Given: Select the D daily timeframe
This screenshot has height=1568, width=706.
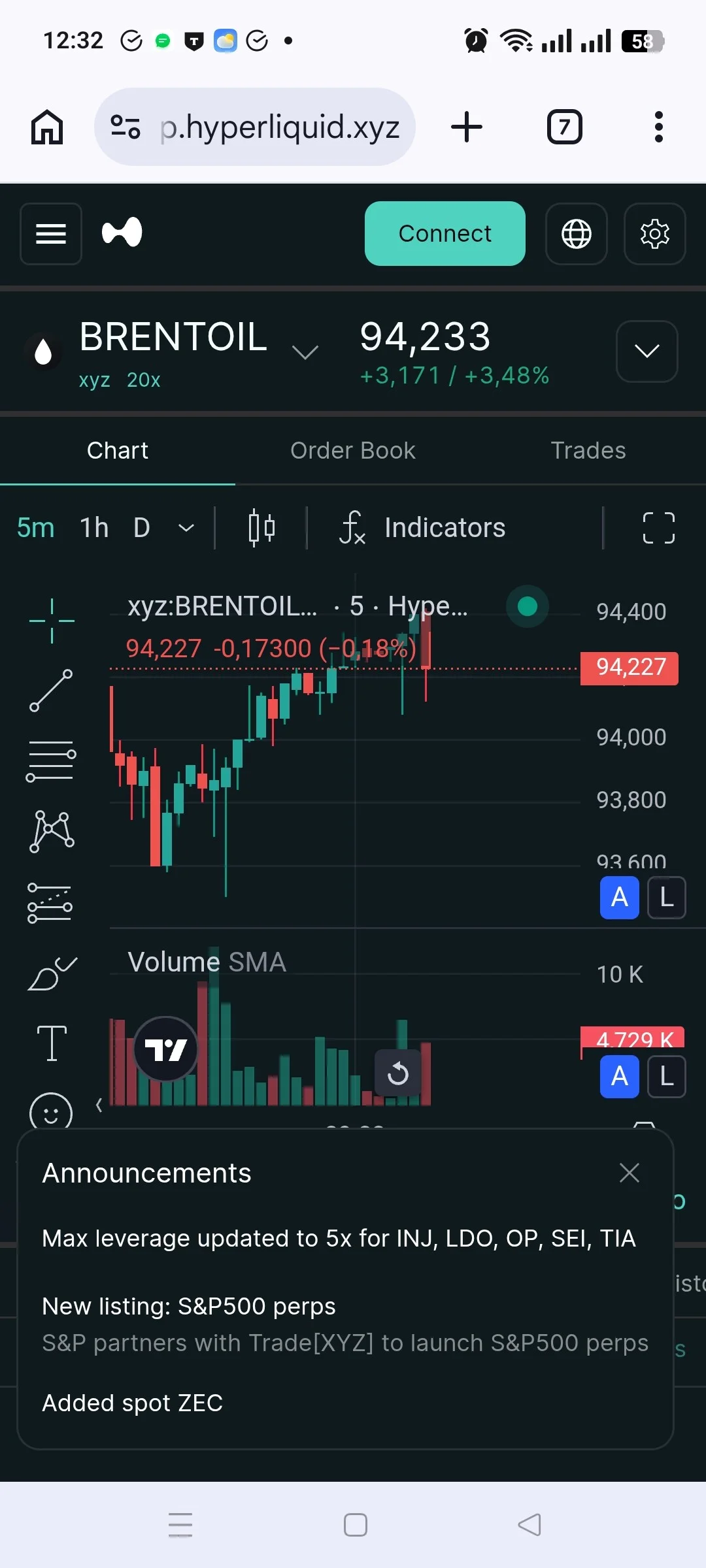Looking at the screenshot, I should 142,528.
